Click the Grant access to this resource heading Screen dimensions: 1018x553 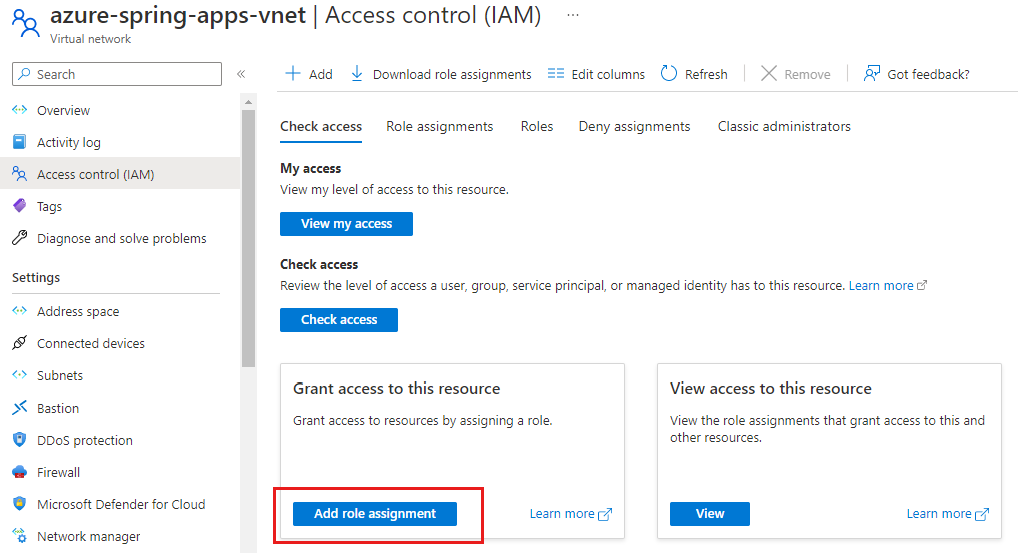(x=396, y=388)
